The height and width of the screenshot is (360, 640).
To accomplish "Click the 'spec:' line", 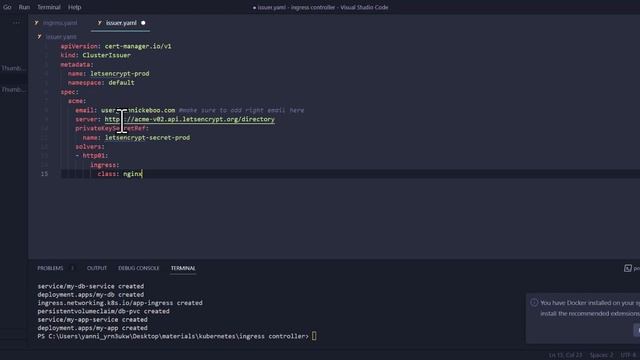I will tap(69, 92).
